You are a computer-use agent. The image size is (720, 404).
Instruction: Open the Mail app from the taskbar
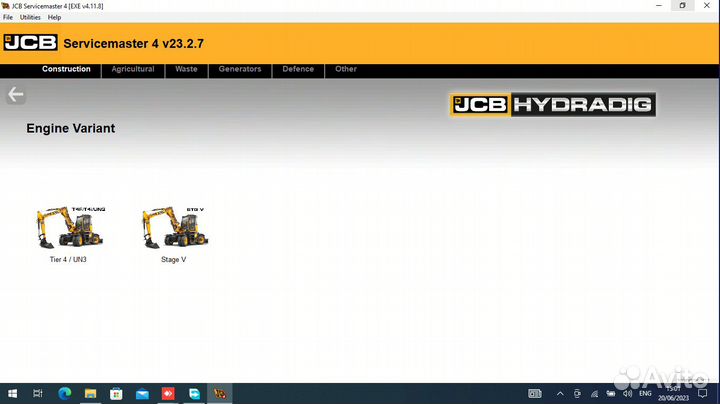[x=142, y=393]
